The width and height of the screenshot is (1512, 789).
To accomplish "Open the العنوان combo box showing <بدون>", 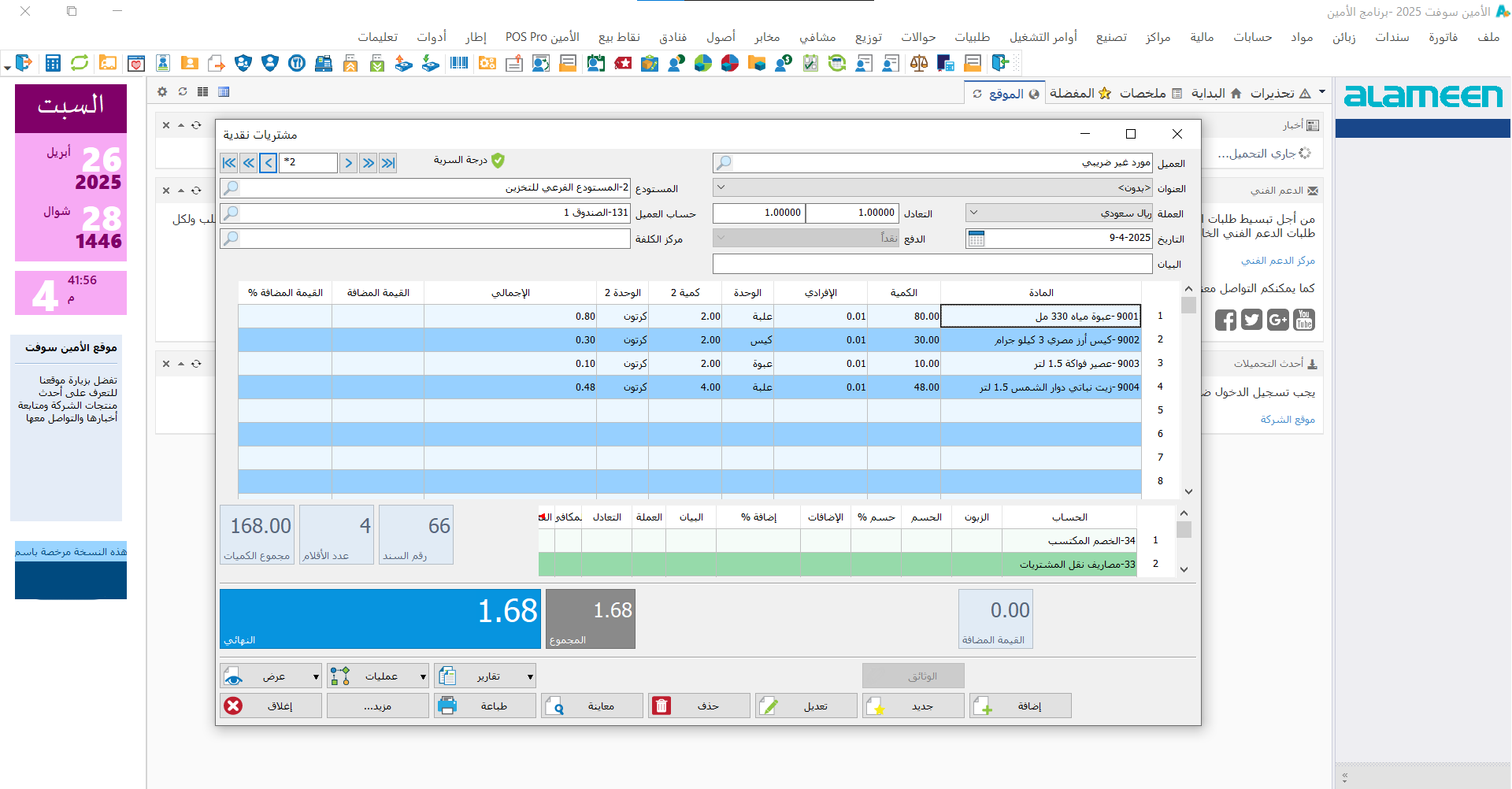I will [932, 188].
